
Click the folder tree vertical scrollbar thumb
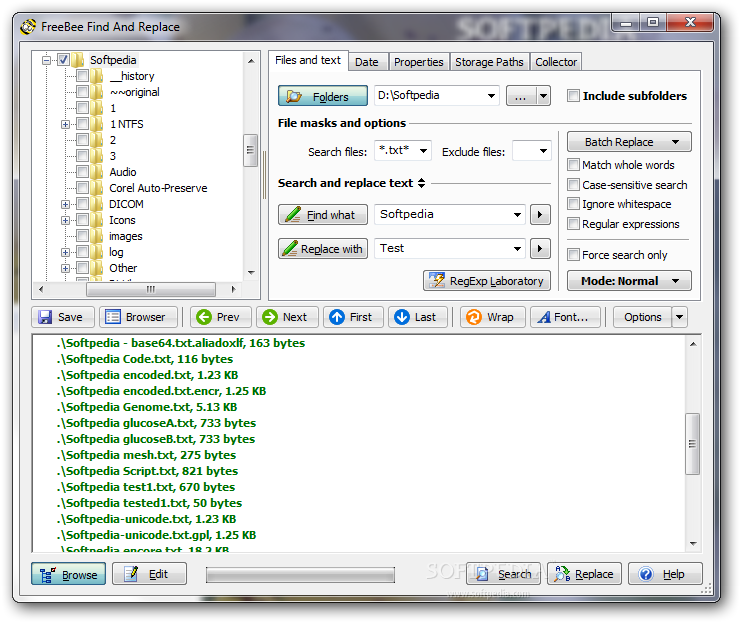250,150
